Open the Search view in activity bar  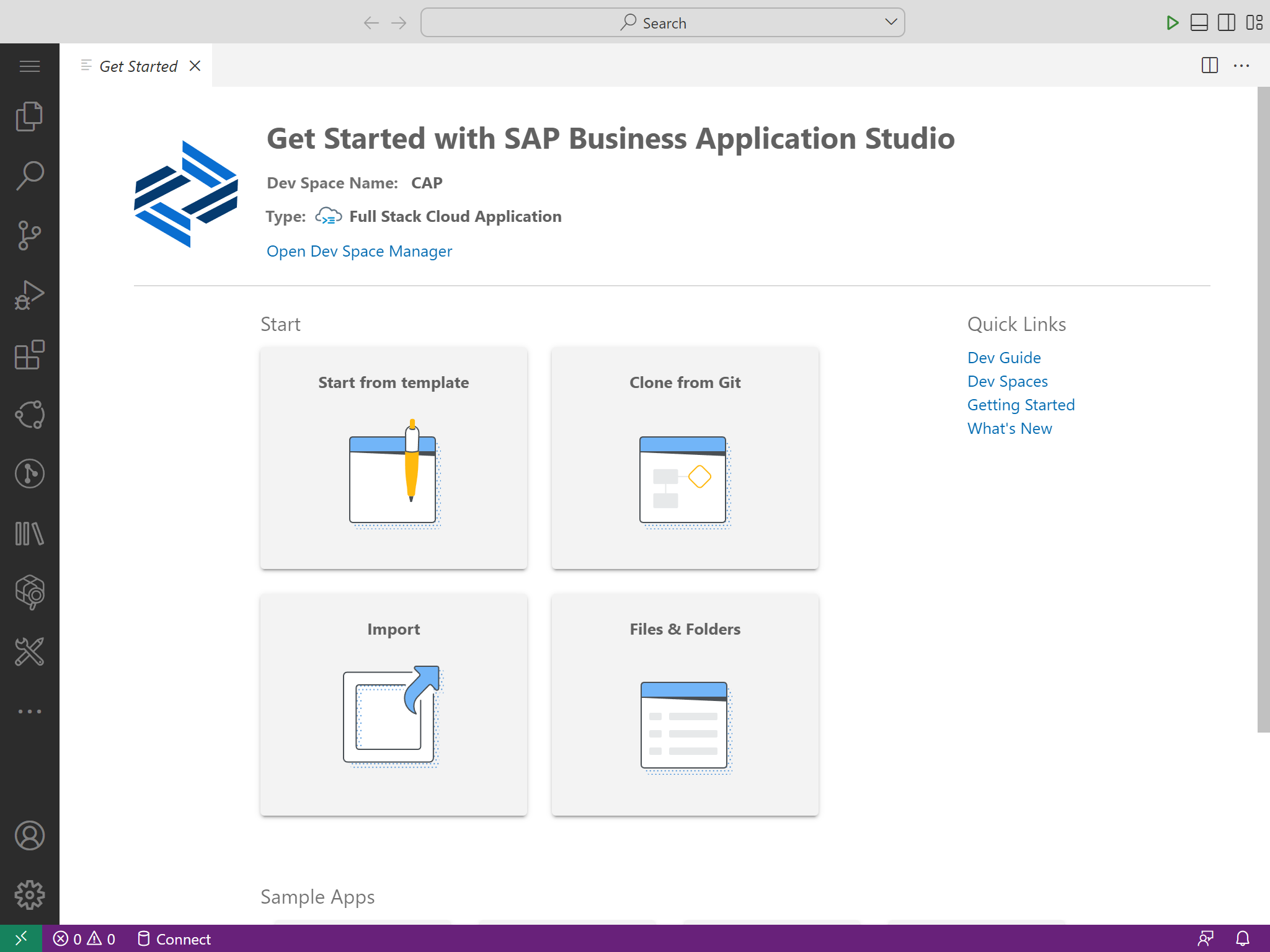click(x=29, y=175)
